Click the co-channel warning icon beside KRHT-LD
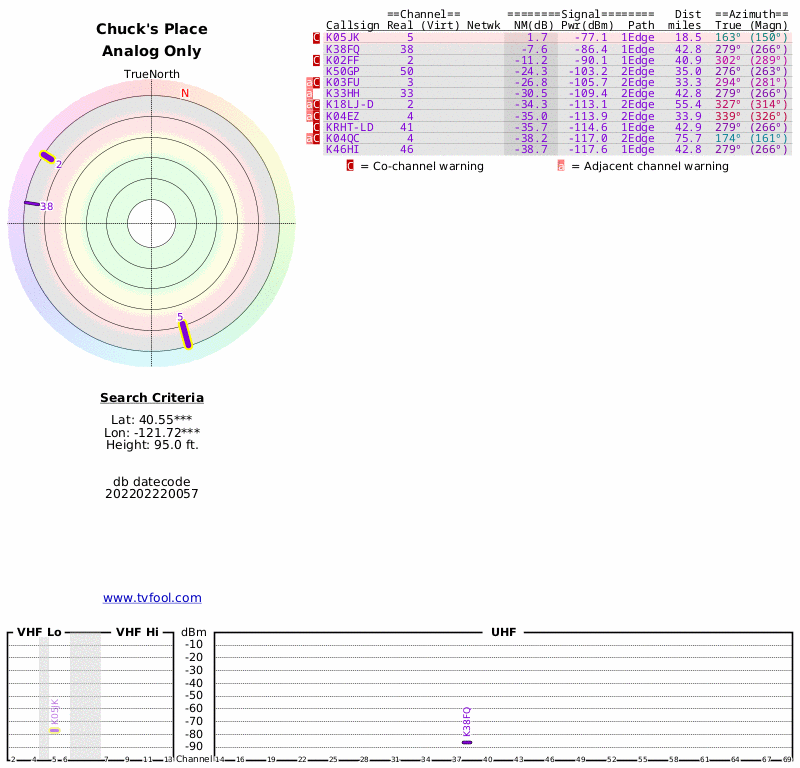Viewport: 800px width, 768px height. tap(317, 127)
